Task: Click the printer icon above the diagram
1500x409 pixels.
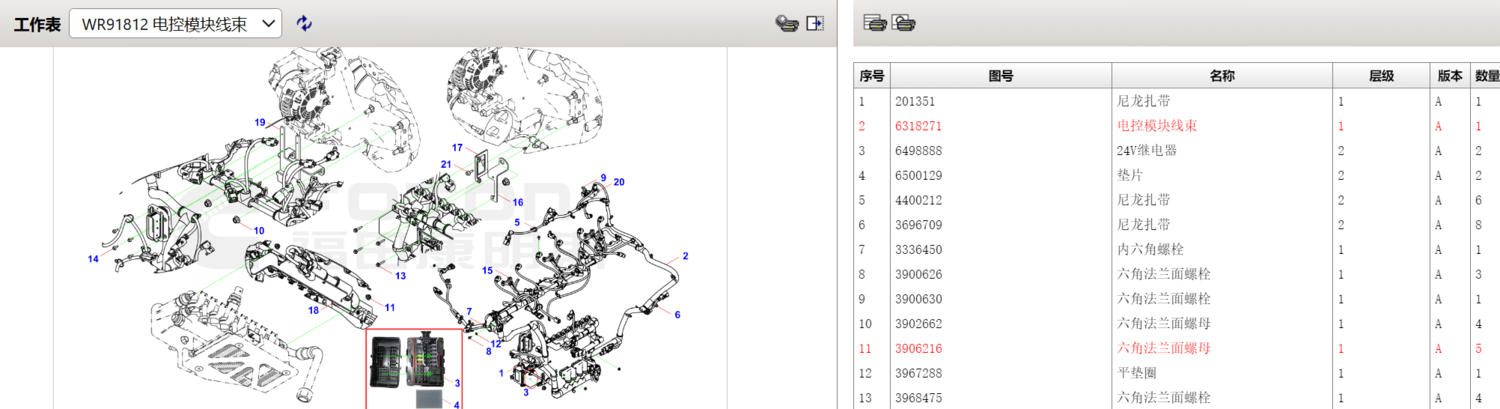Action: [787, 23]
